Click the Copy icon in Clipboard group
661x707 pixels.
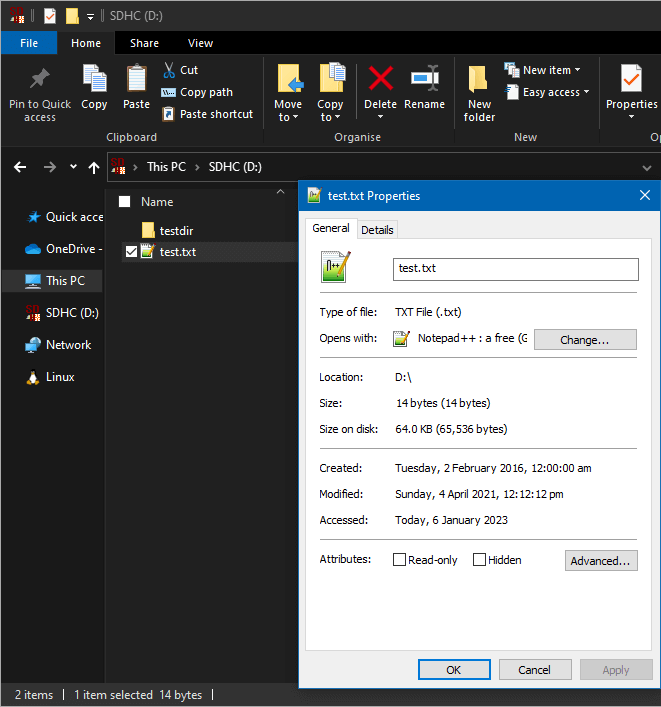(x=94, y=80)
